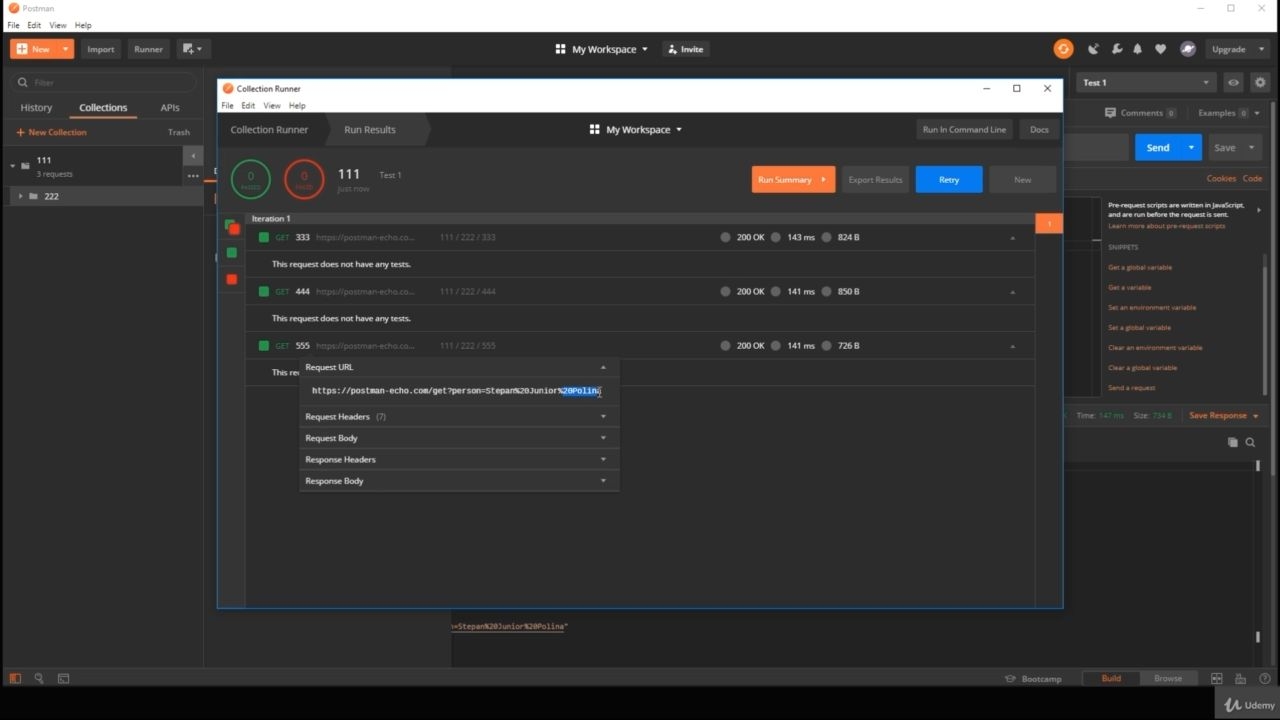This screenshot has width=1280, height=720.
Task: Click the two-pane layout icon at bottom right
Action: click(1217, 678)
